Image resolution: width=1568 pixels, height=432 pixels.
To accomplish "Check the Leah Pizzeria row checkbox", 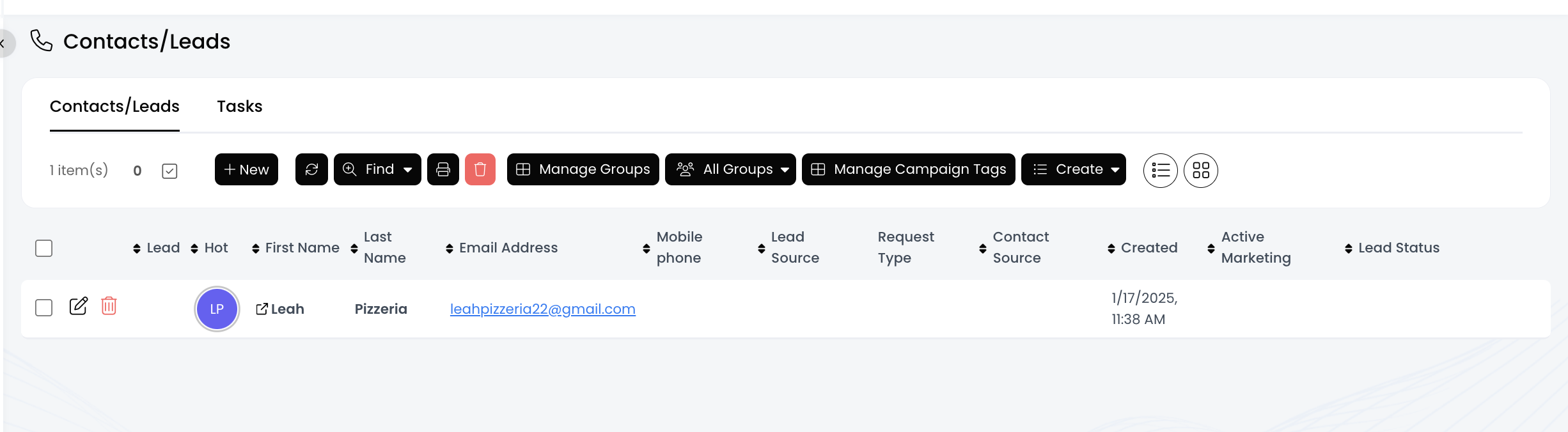I will pyautogui.click(x=44, y=308).
